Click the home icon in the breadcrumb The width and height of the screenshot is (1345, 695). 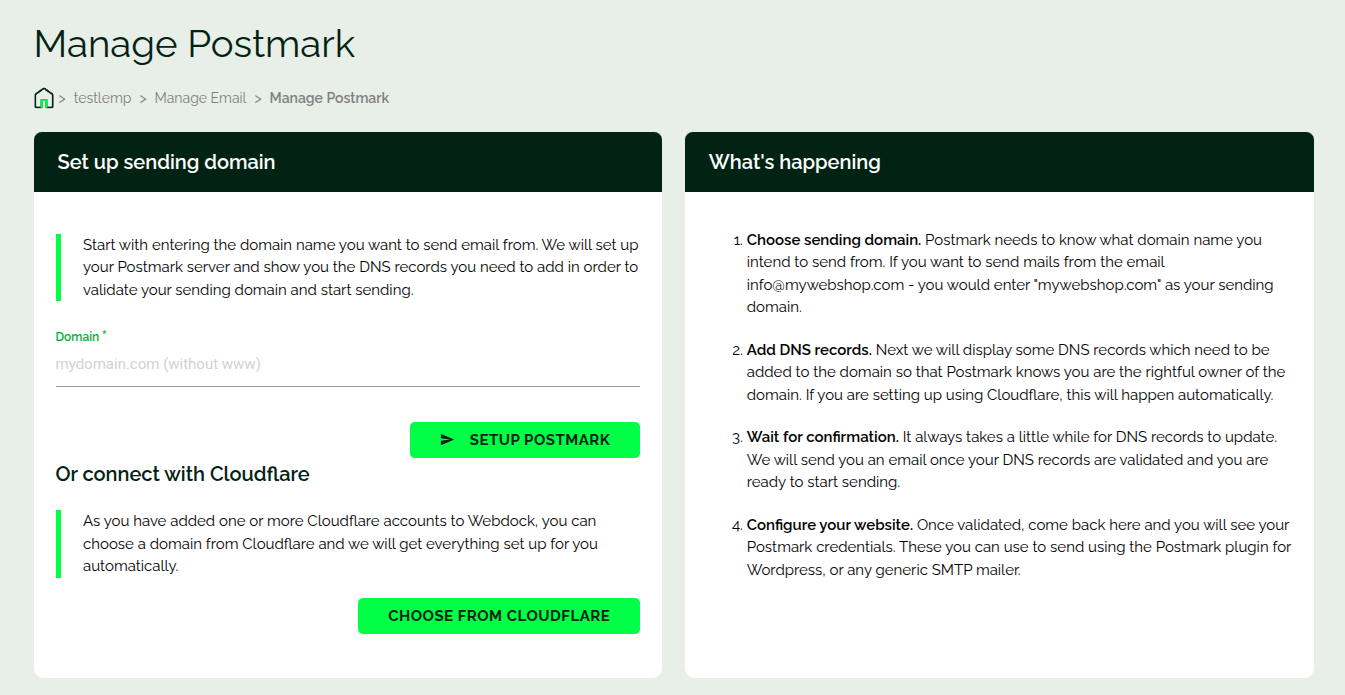coord(43,98)
